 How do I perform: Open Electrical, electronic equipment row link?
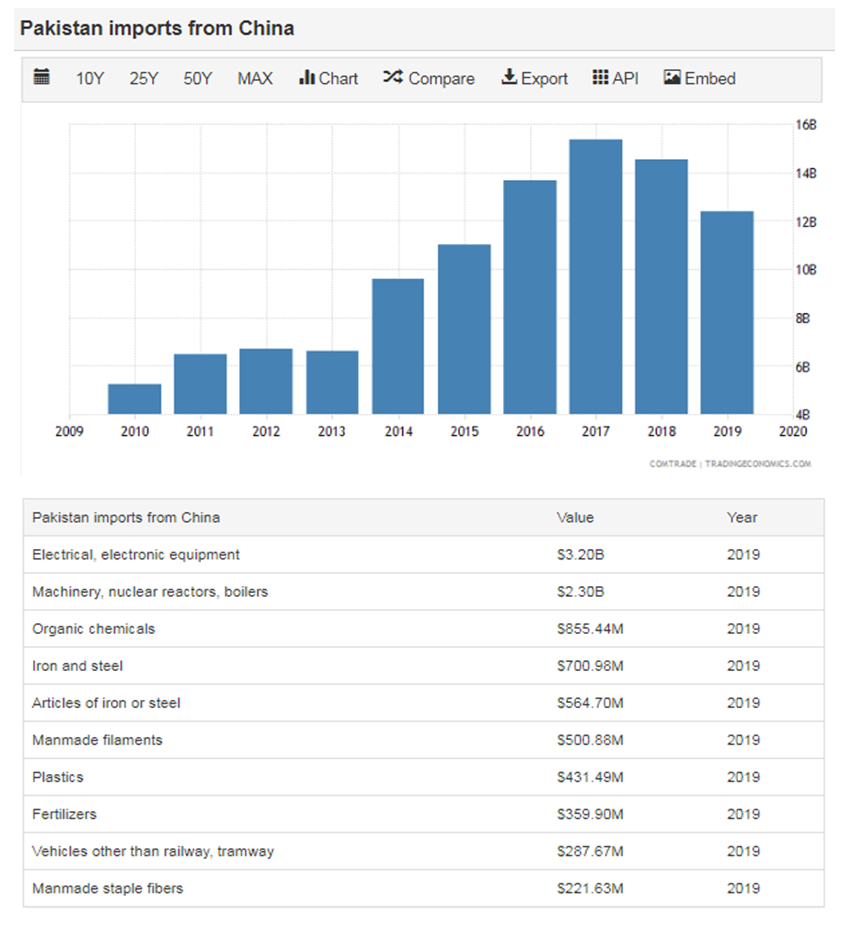(x=136, y=555)
